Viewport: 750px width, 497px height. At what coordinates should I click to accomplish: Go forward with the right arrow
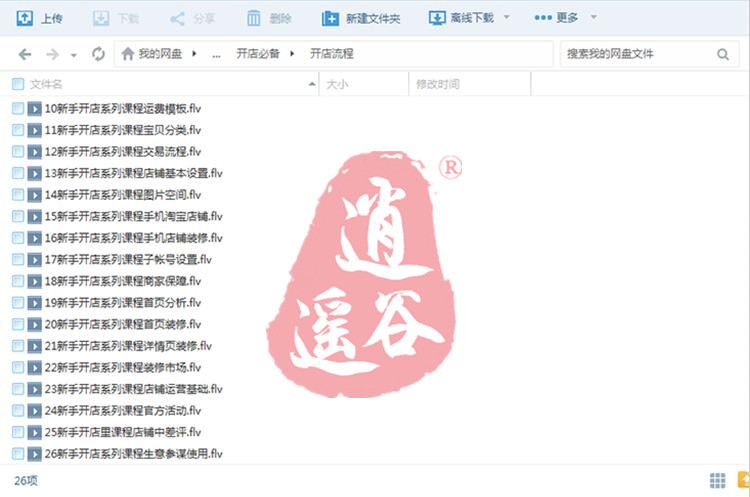click(x=52, y=55)
